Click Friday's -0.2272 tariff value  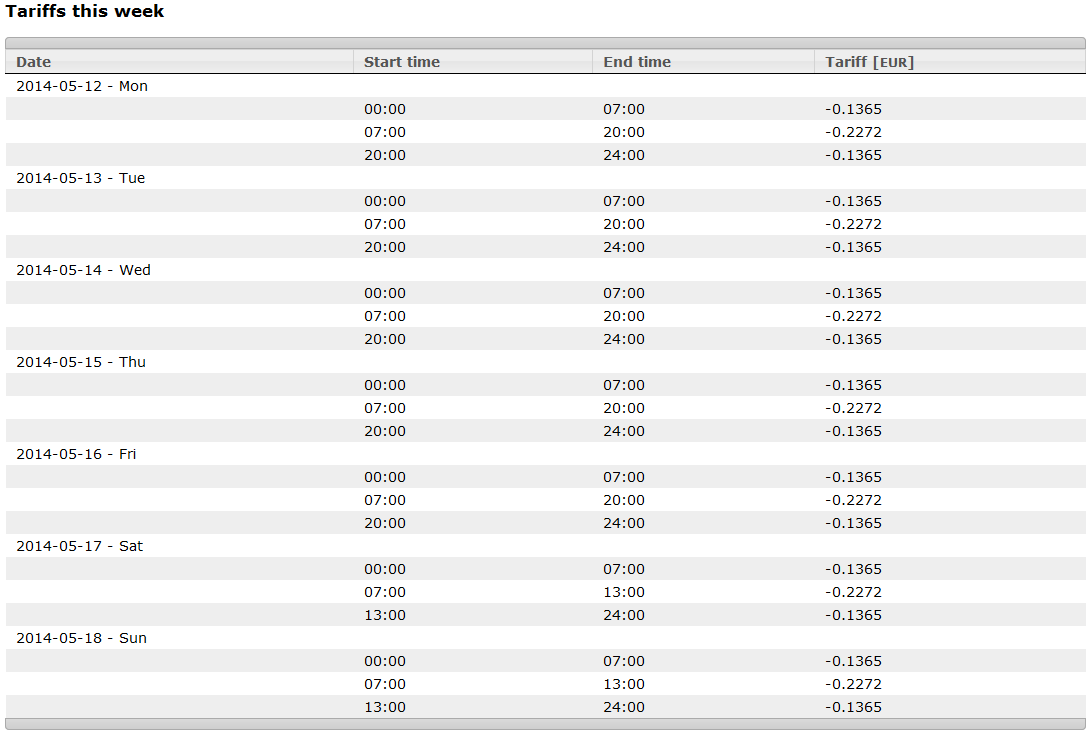(853, 500)
